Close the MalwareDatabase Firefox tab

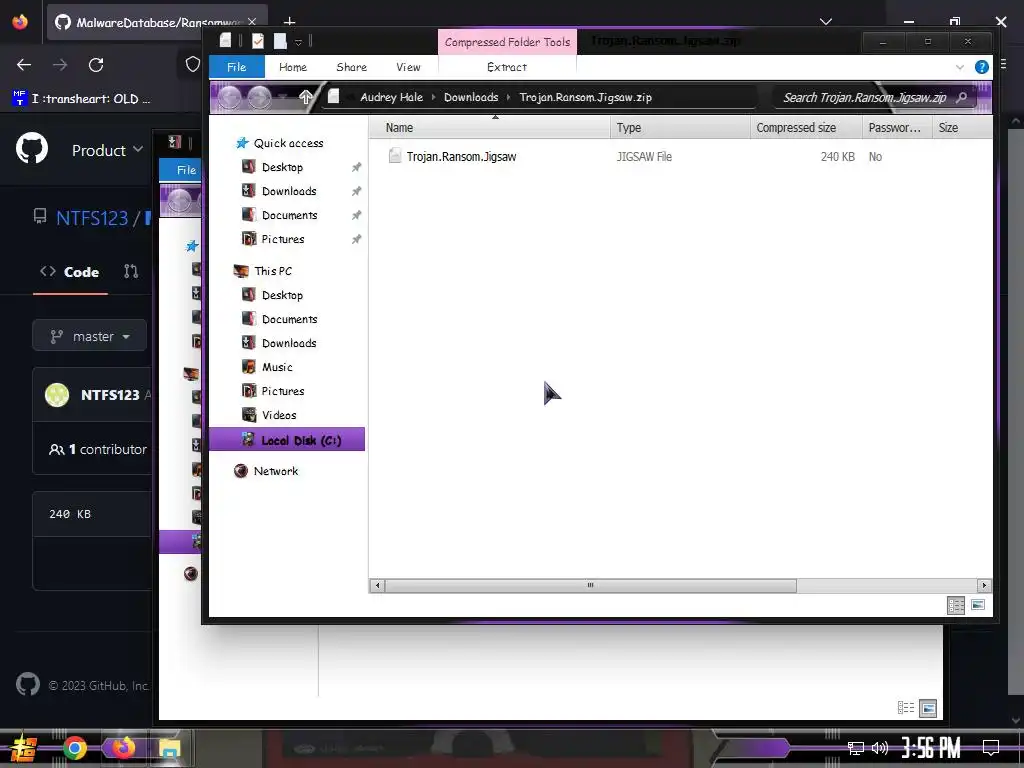click(x=252, y=22)
